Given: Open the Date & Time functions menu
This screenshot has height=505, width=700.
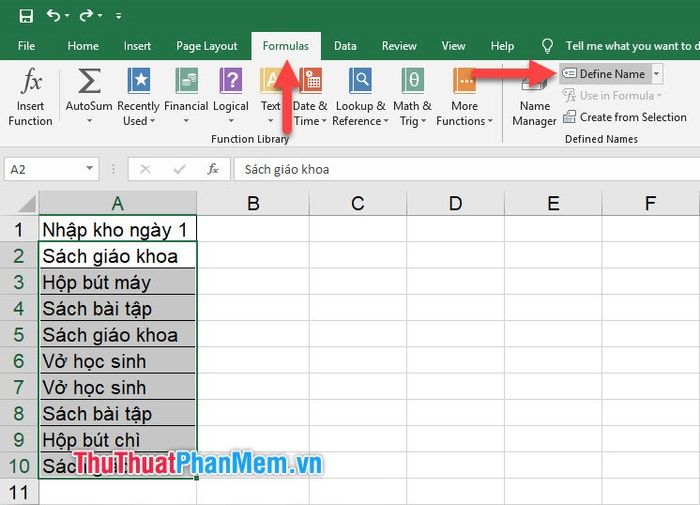Looking at the screenshot, I should click(x=310, y=97).
